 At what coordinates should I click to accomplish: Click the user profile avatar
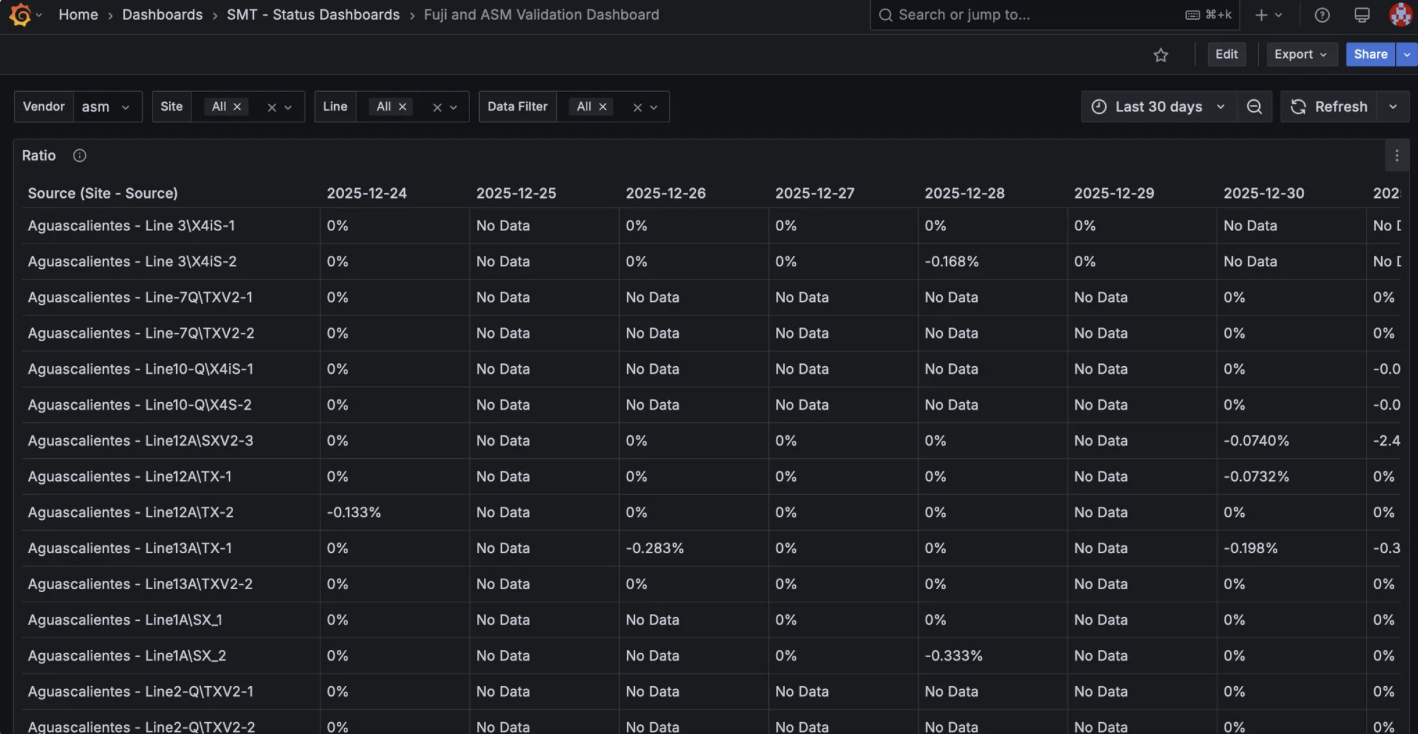tap(1400, 14)
